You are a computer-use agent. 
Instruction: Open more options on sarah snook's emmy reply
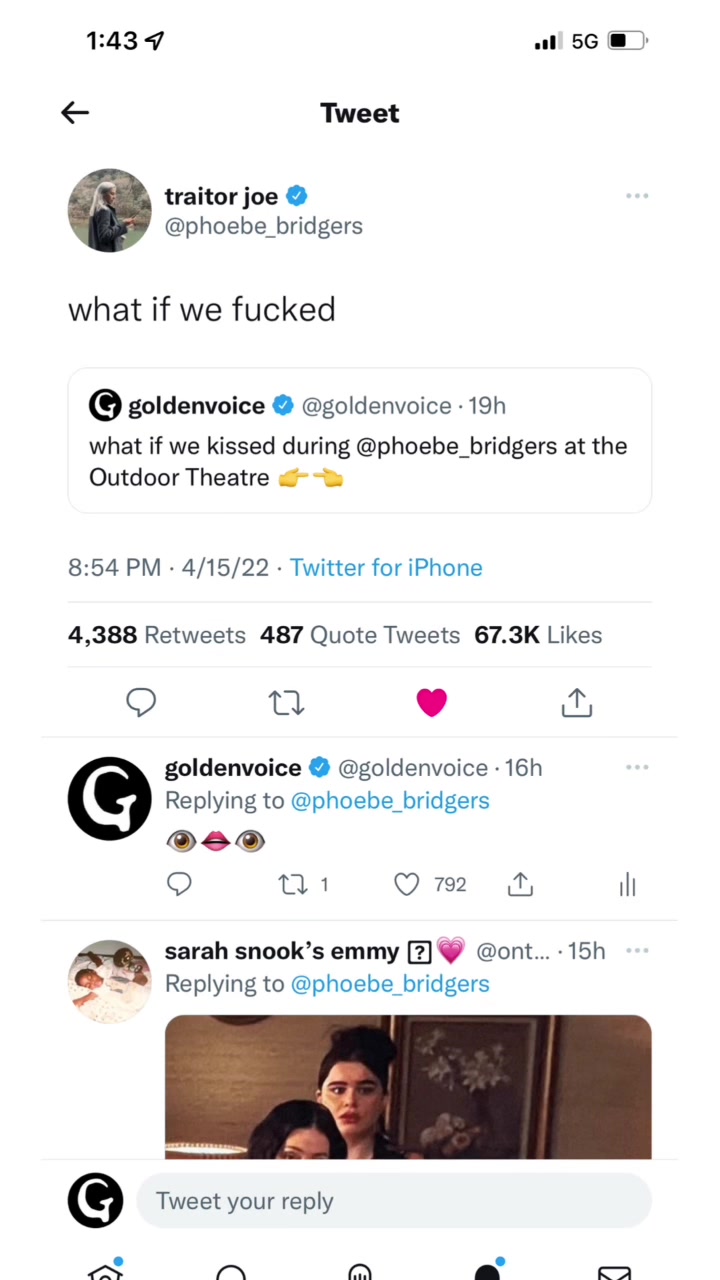point(637,950)
